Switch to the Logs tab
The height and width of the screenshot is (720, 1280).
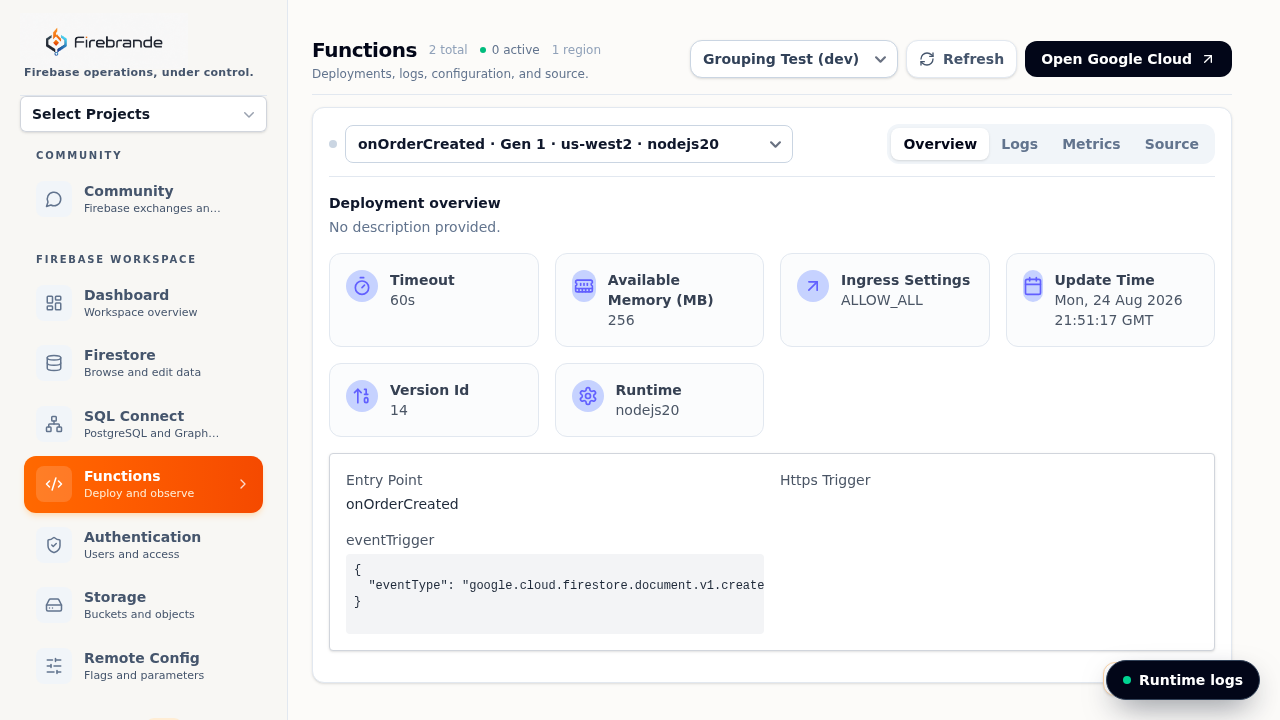[1019, 144]
